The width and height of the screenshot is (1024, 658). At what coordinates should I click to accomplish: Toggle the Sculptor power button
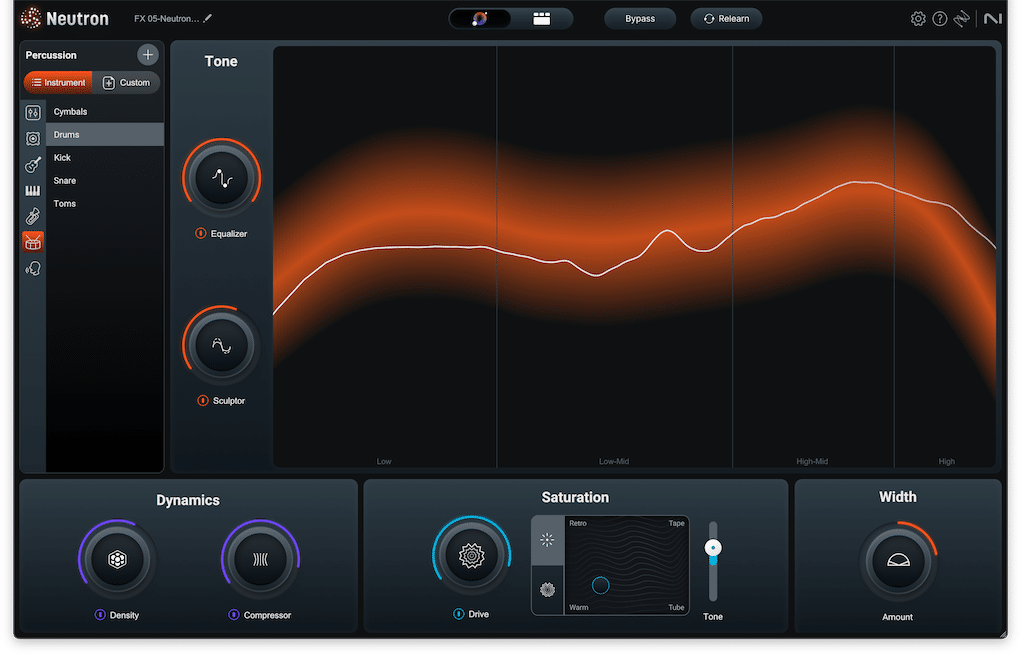(x=202, y=401)
